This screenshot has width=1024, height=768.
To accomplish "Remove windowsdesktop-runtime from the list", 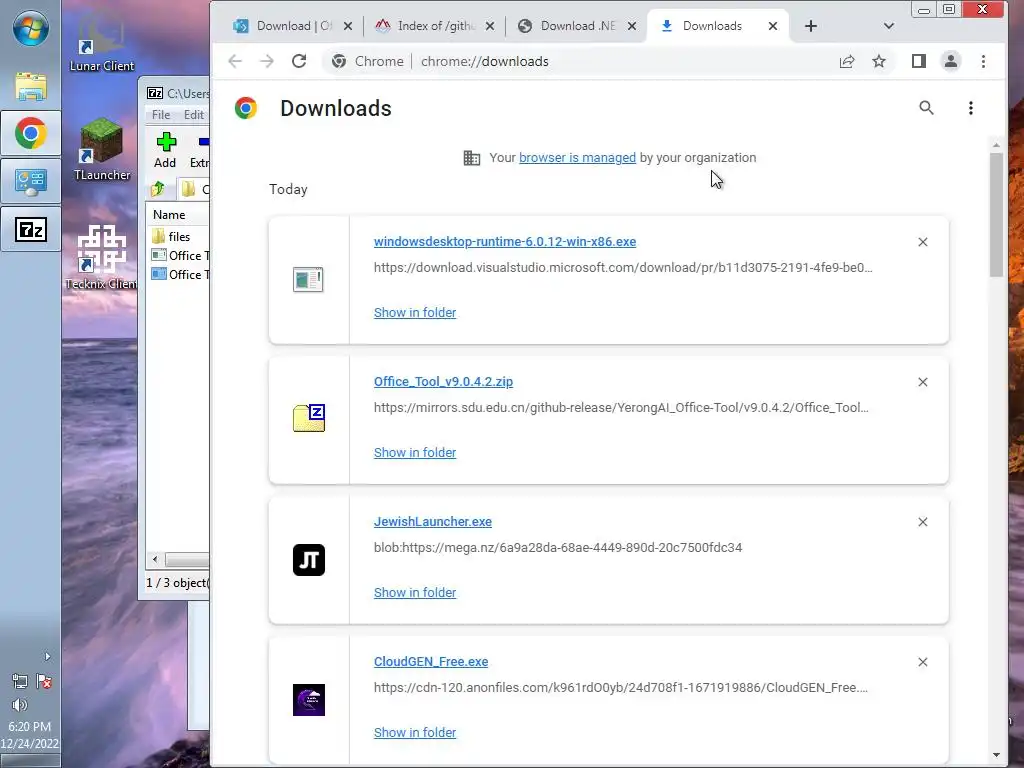I will 923,242.
